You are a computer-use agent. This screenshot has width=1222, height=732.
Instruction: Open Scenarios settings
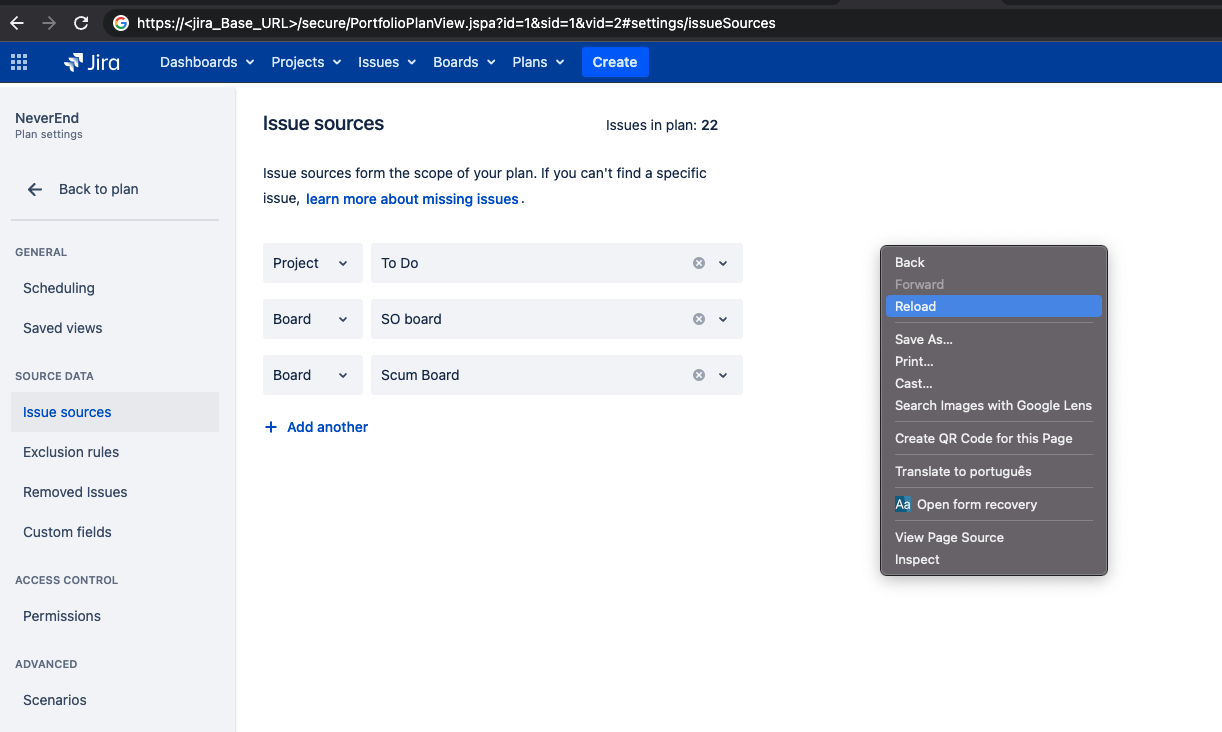pos(115,700)
